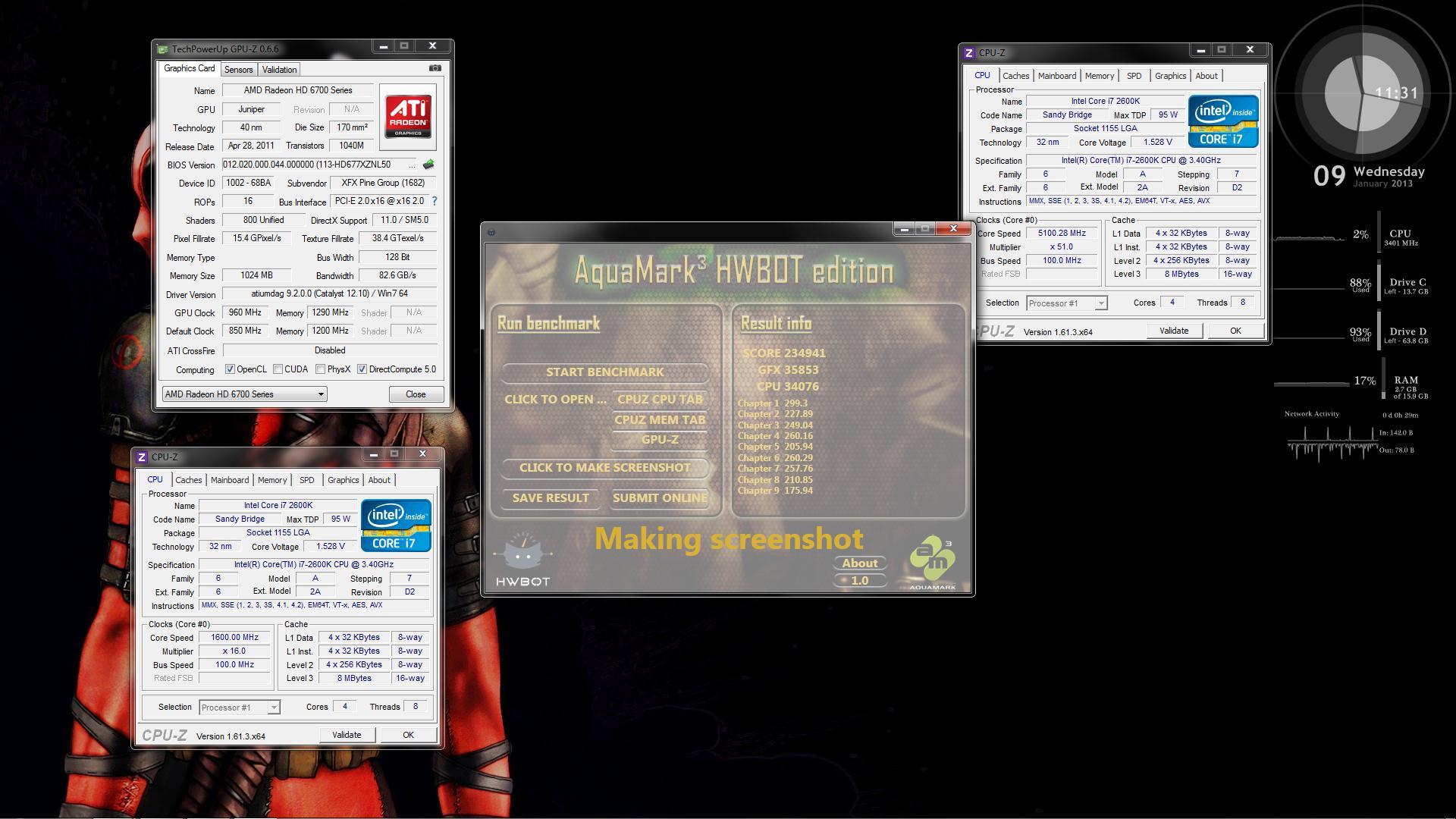This screenshot has width=1456, height=819.
Task: Click the BIOS Version field in GPU-Z
Action: [319, 165]
